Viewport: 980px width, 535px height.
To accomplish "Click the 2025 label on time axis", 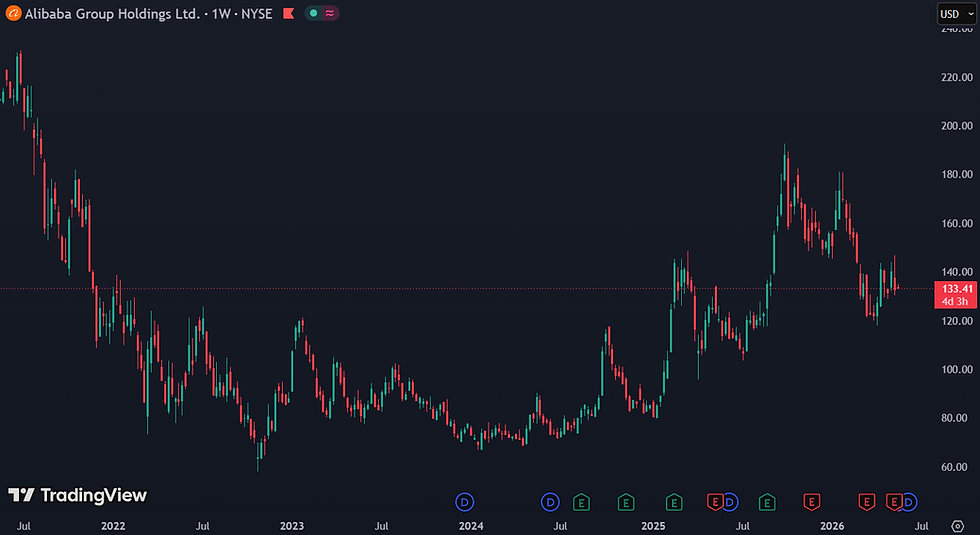I will [653, 526].
